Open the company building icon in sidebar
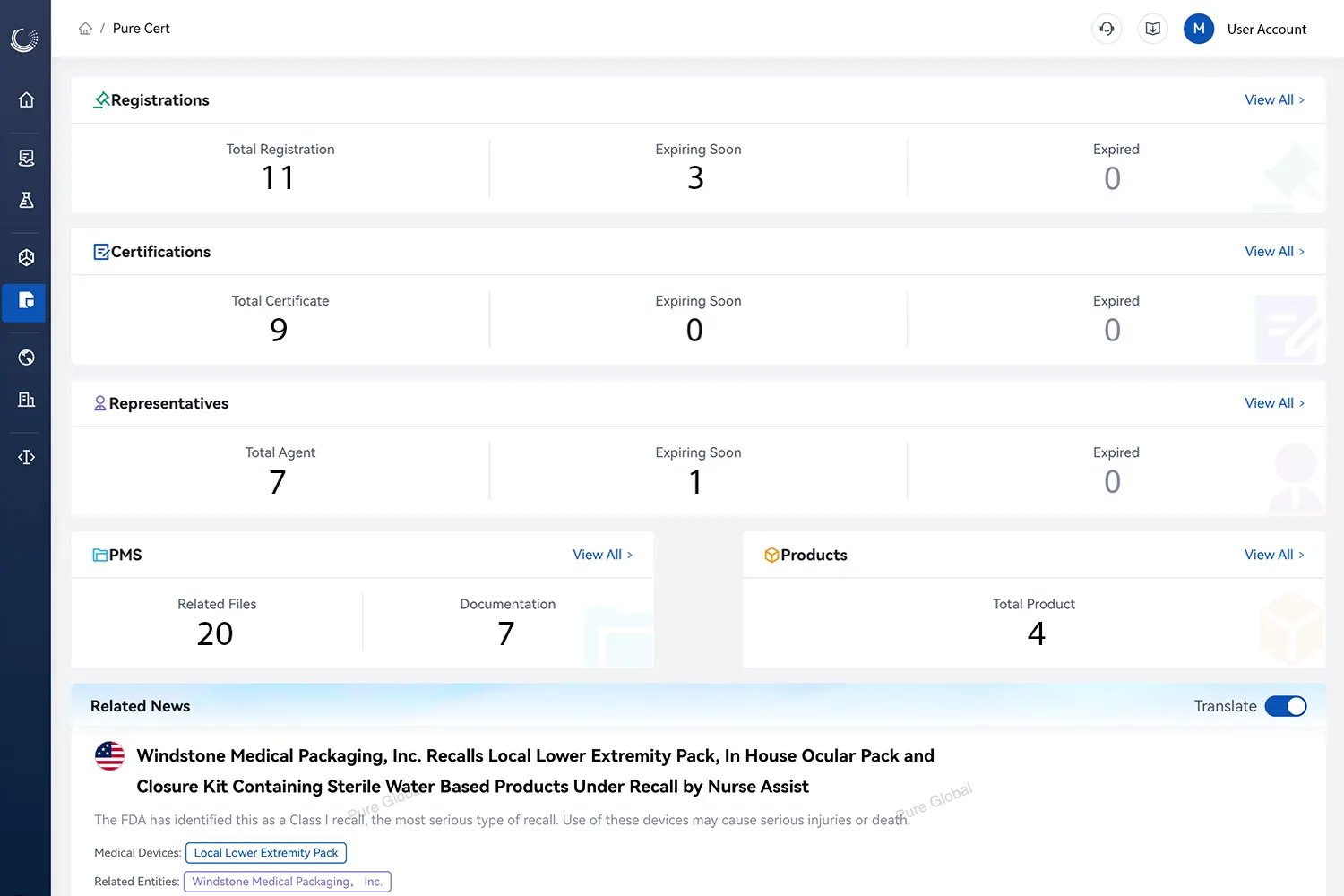 click(24, 400)
